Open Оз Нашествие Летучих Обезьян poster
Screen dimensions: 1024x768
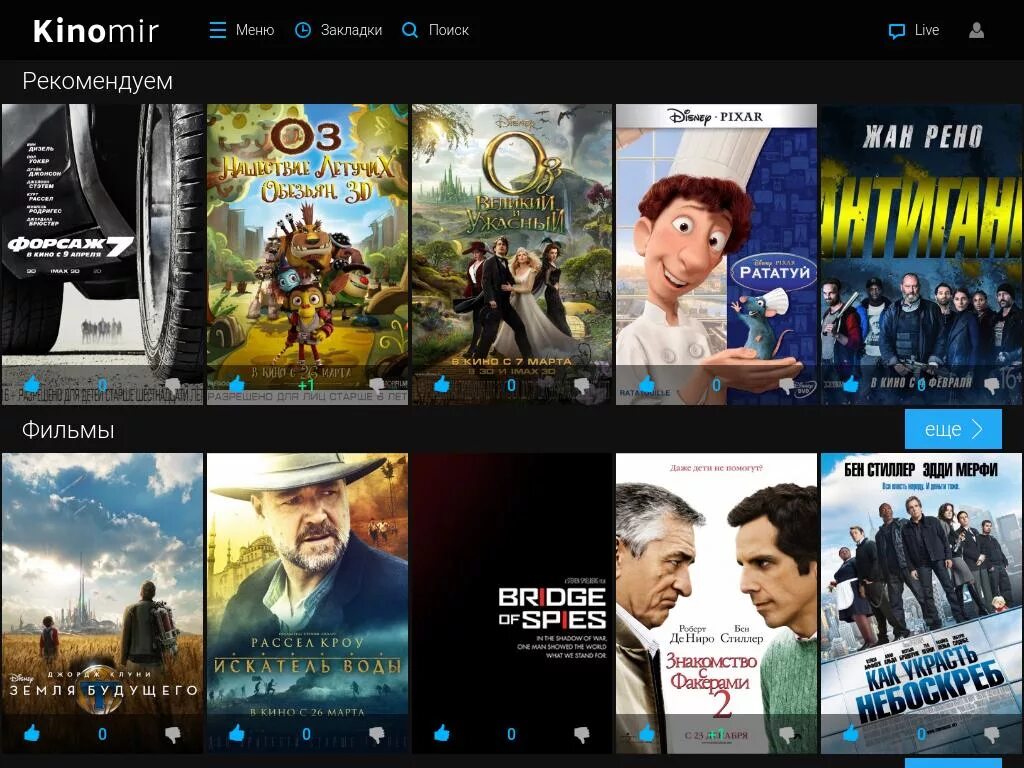307,254
